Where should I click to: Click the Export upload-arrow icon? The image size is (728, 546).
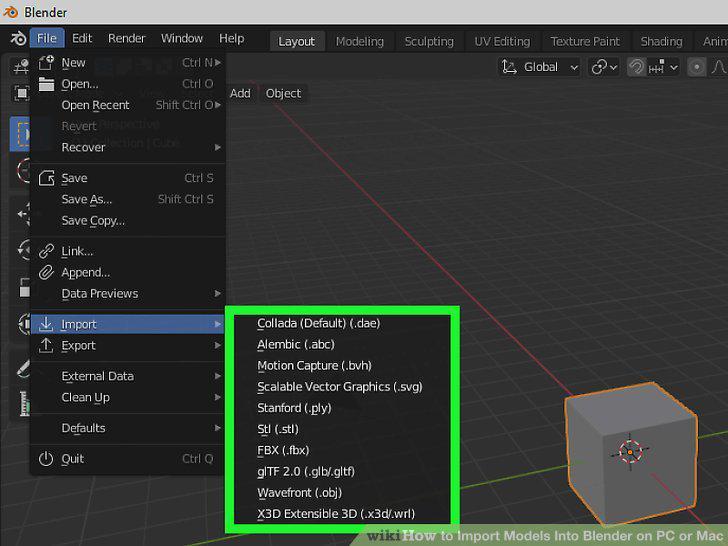coord(46,345)
